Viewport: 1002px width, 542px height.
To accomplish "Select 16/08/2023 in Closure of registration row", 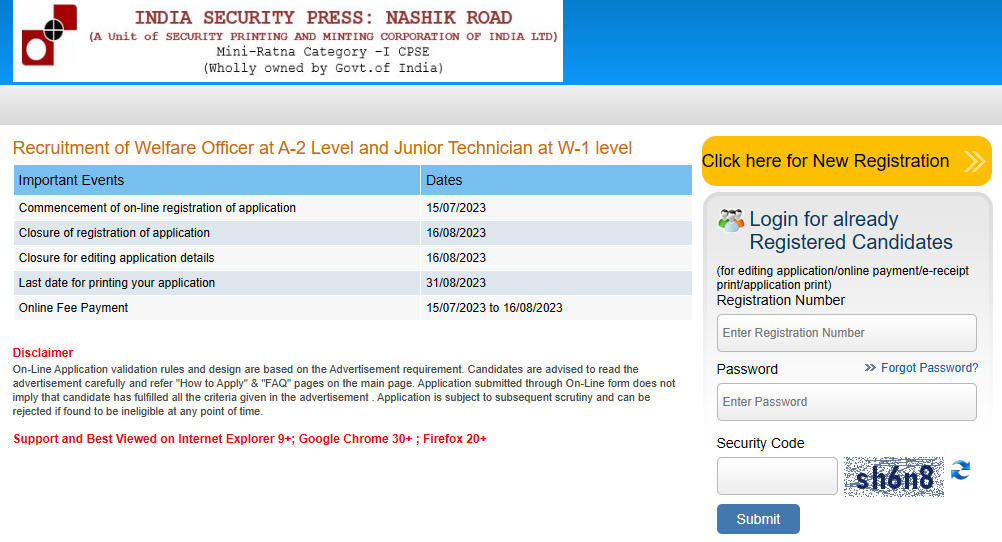I will tap(456, 233).
